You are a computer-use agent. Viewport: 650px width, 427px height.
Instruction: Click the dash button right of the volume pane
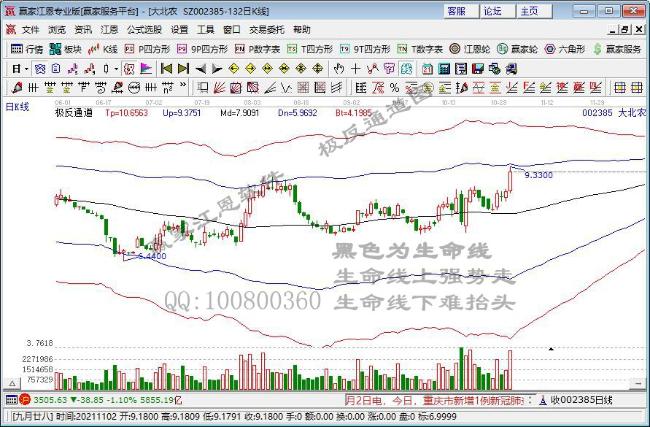637,384
